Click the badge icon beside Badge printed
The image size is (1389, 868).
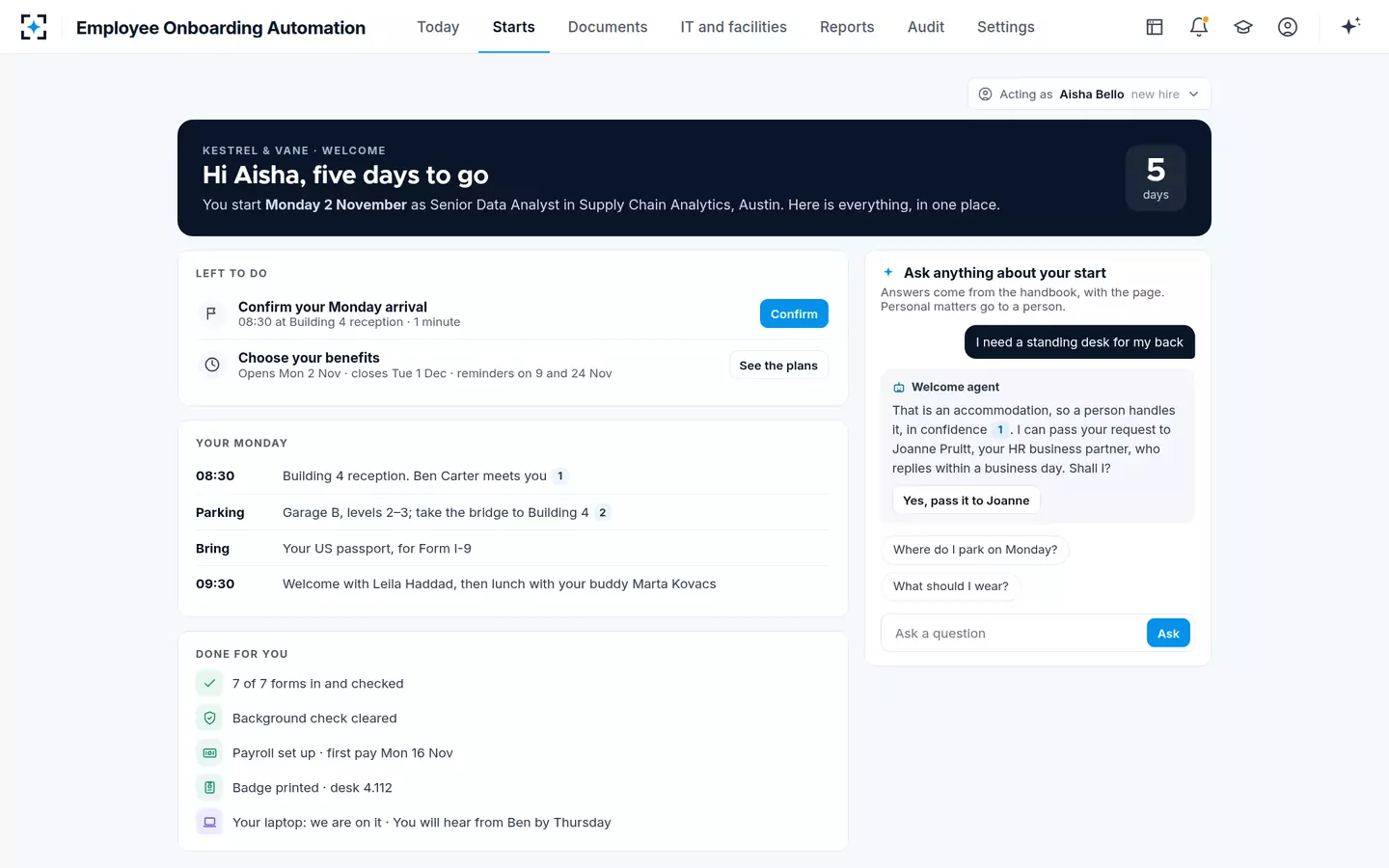(209, 787)
